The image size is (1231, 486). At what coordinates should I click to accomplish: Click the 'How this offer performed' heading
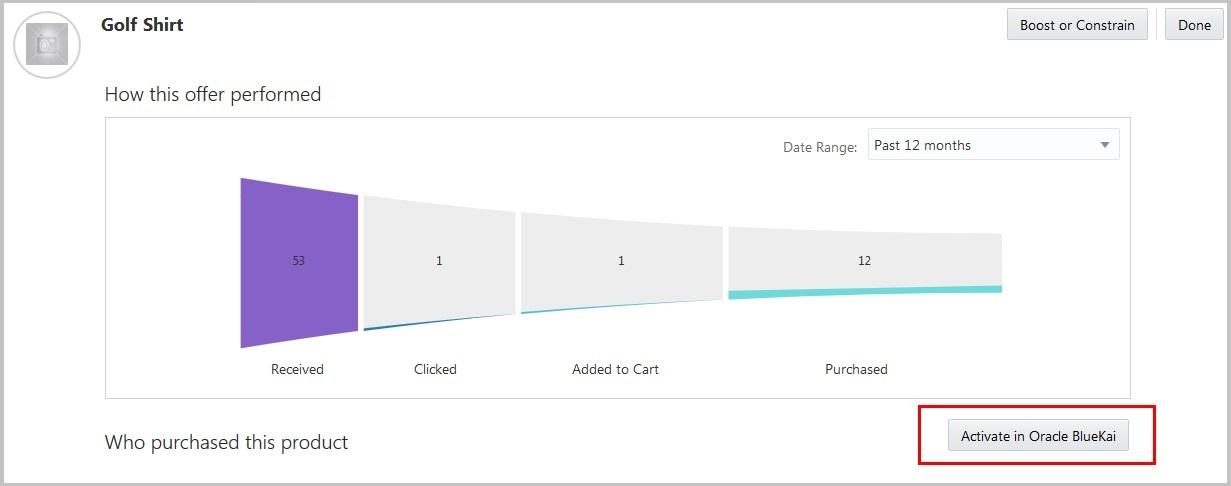[213, 95]
